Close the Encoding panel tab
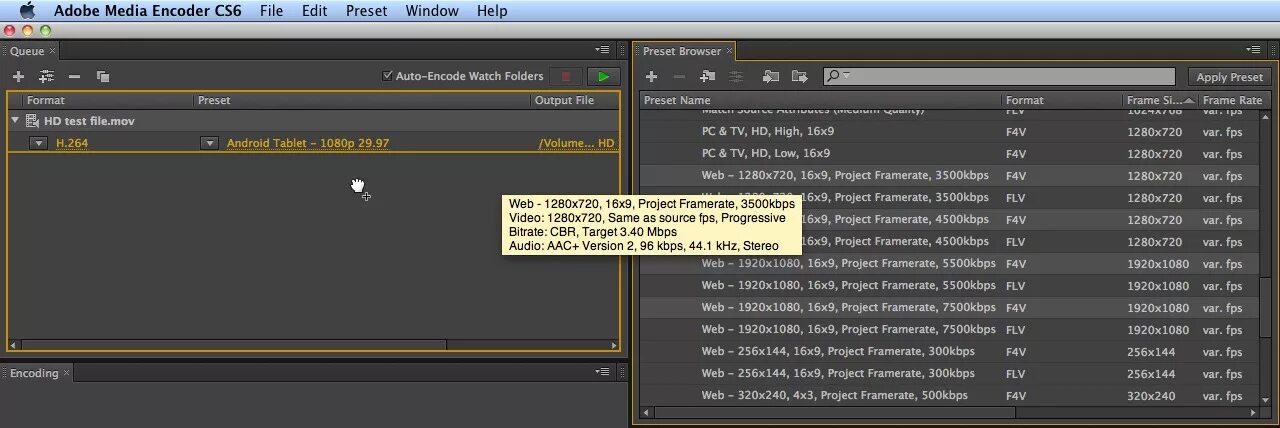Screen dimensions: 1280x428 [67, 373]
